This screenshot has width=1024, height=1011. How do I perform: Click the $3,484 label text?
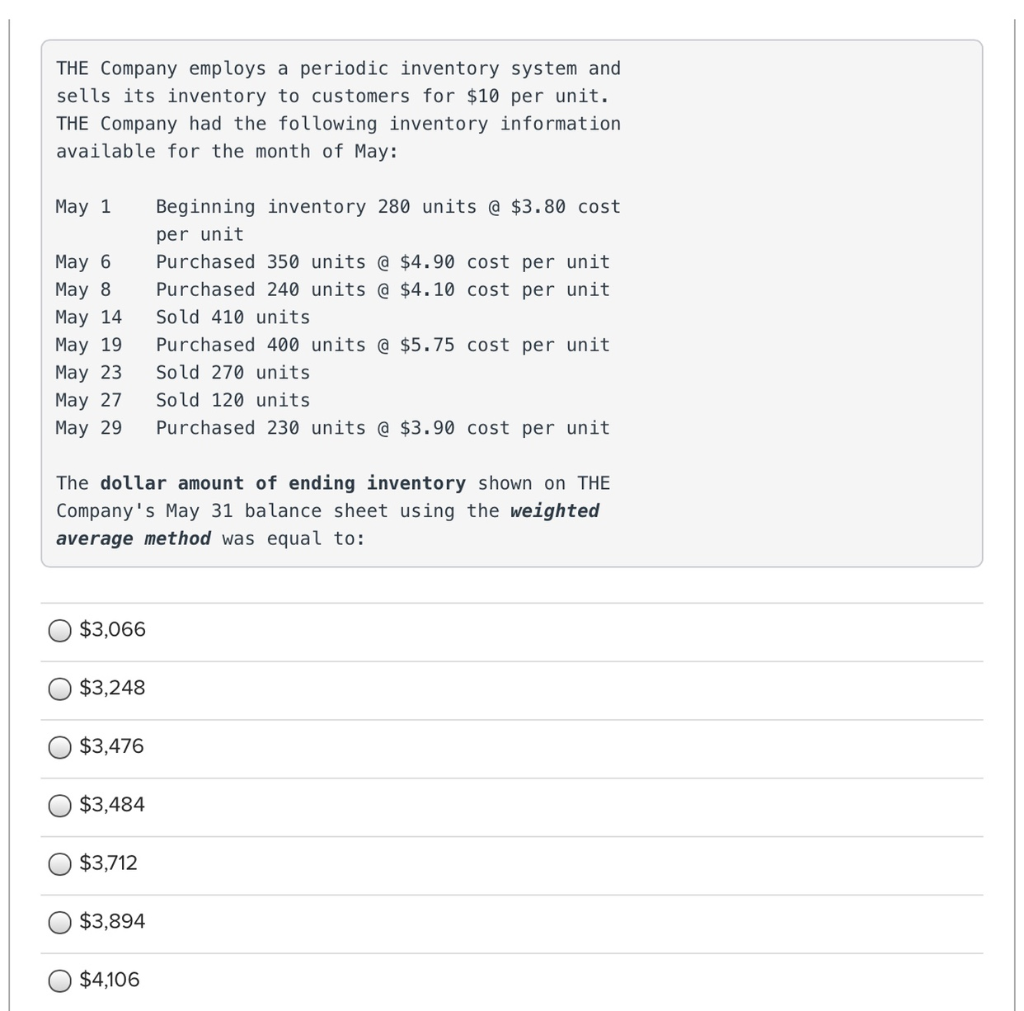110,805
